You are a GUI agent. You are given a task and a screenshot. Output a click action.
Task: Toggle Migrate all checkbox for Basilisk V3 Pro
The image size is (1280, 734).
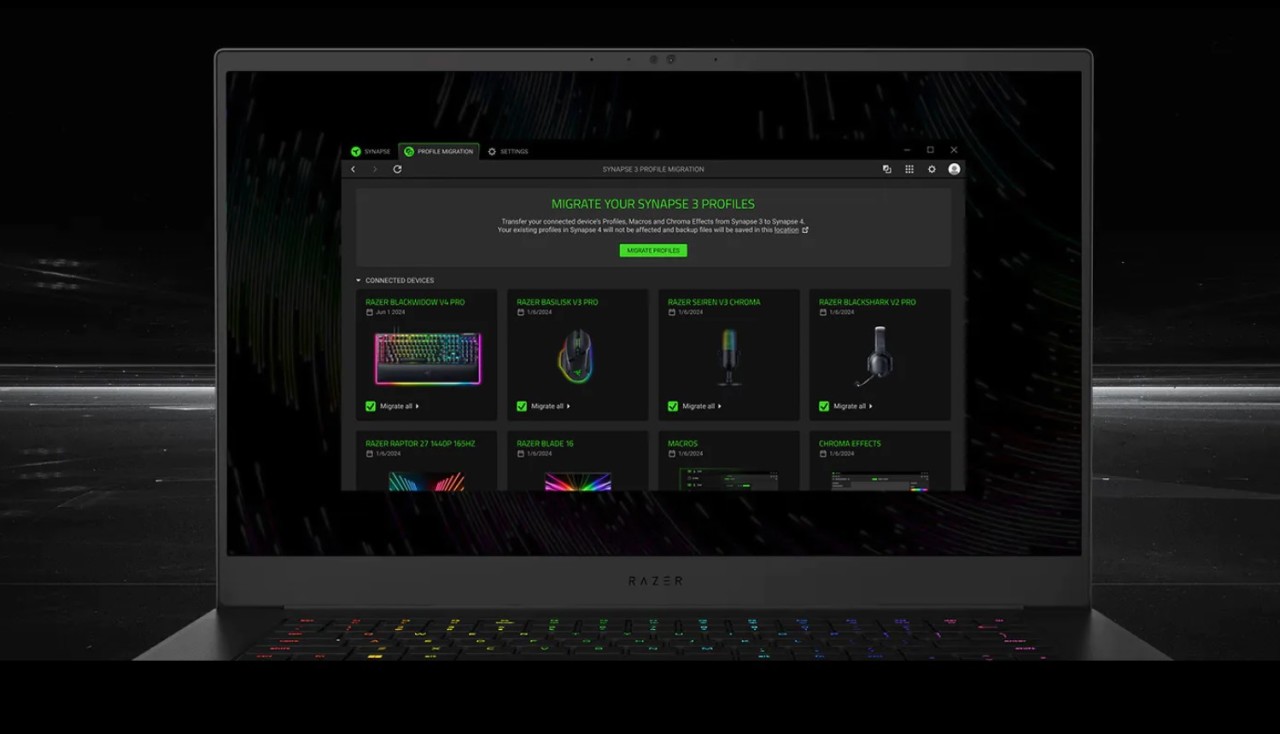point(522,406)
